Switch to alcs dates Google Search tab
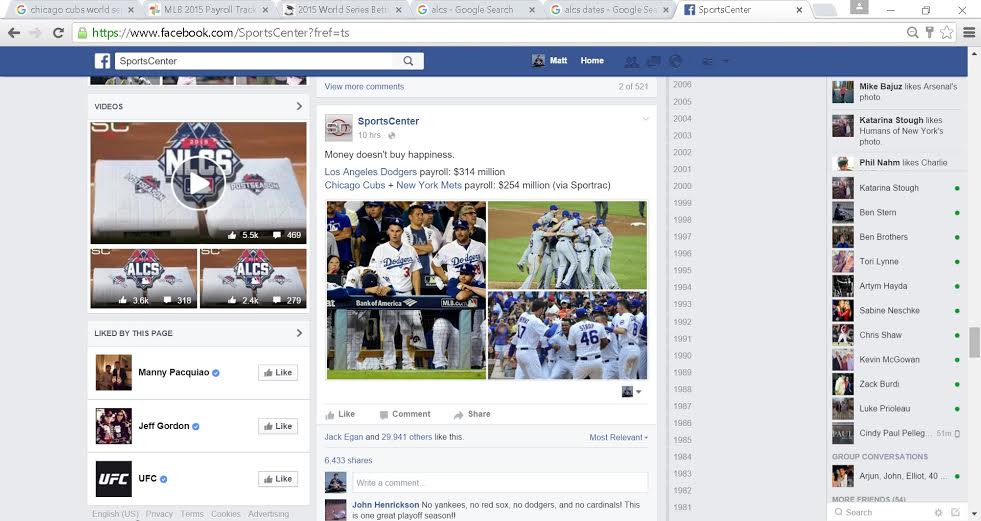The image size is (981, 521). pyautogui.click(x=608, y=10)
